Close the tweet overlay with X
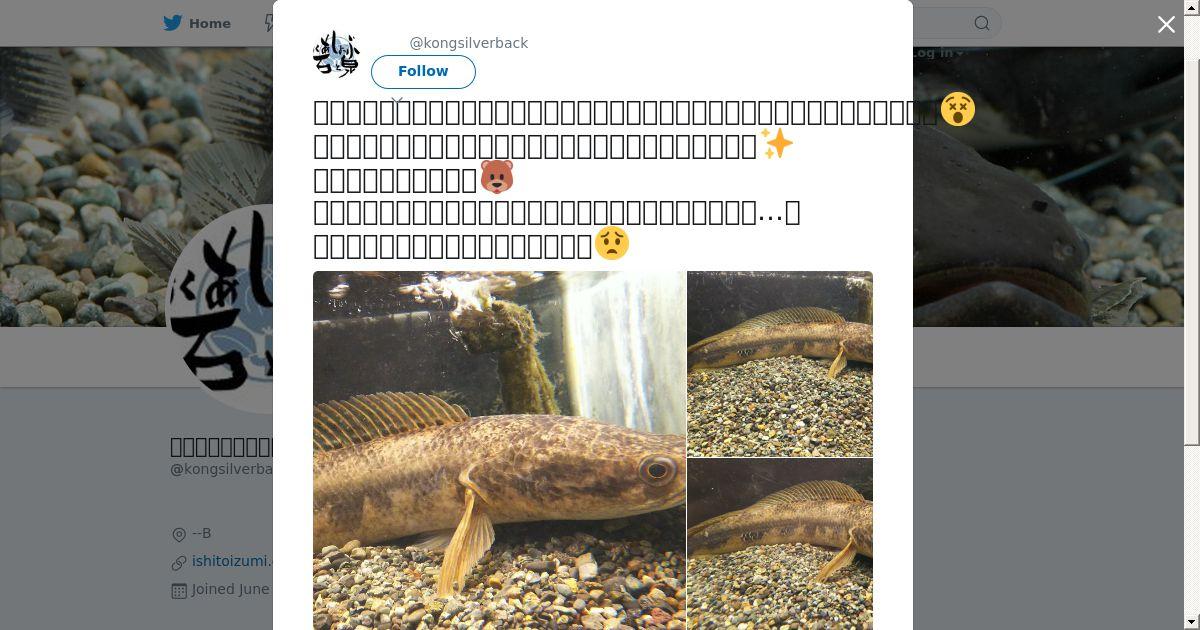Image resolution: width=1200 pixels, height=630 pixels. 1166,24
